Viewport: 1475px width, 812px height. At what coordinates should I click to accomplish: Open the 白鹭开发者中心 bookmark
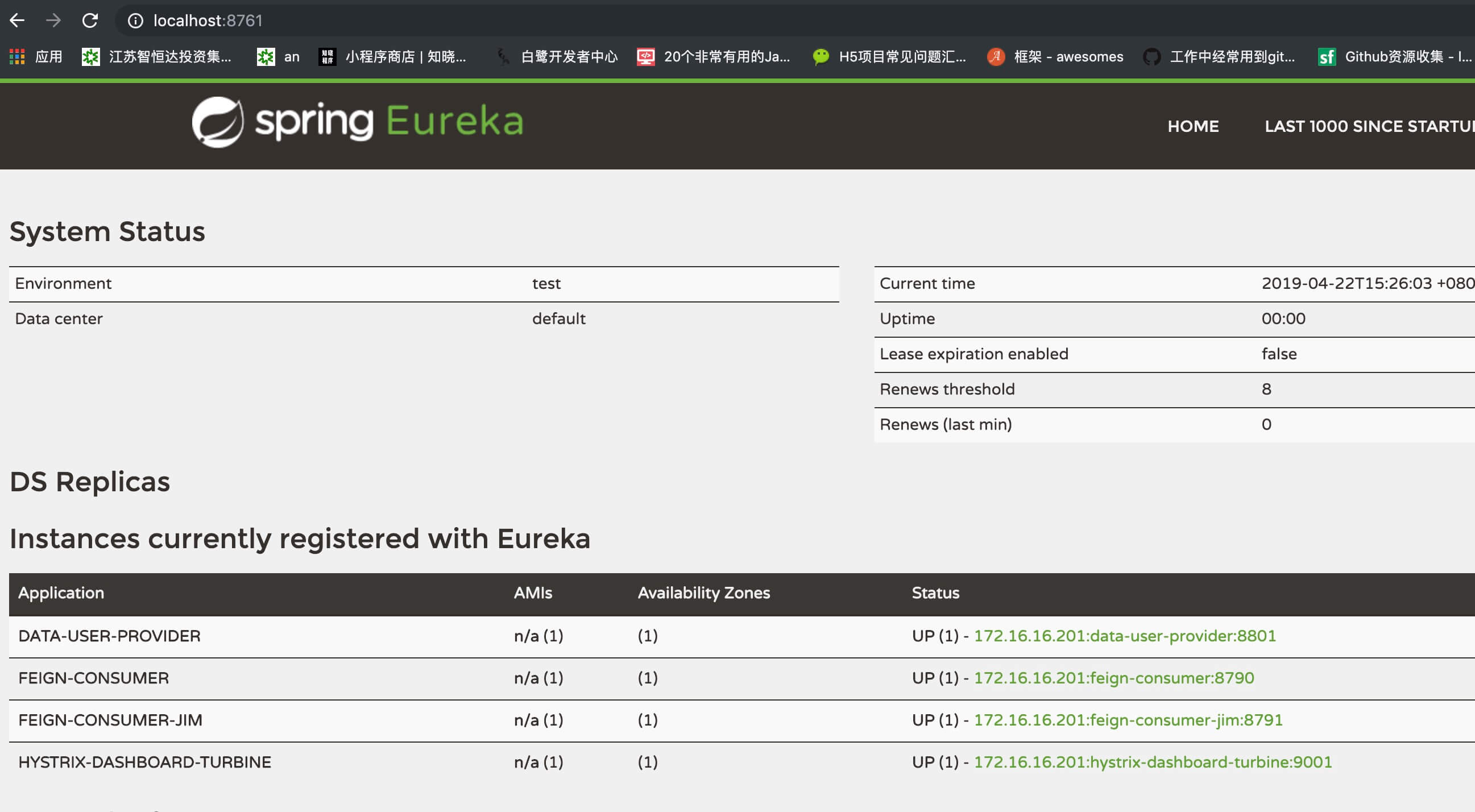pyautogui.click(x=557, y=57)
